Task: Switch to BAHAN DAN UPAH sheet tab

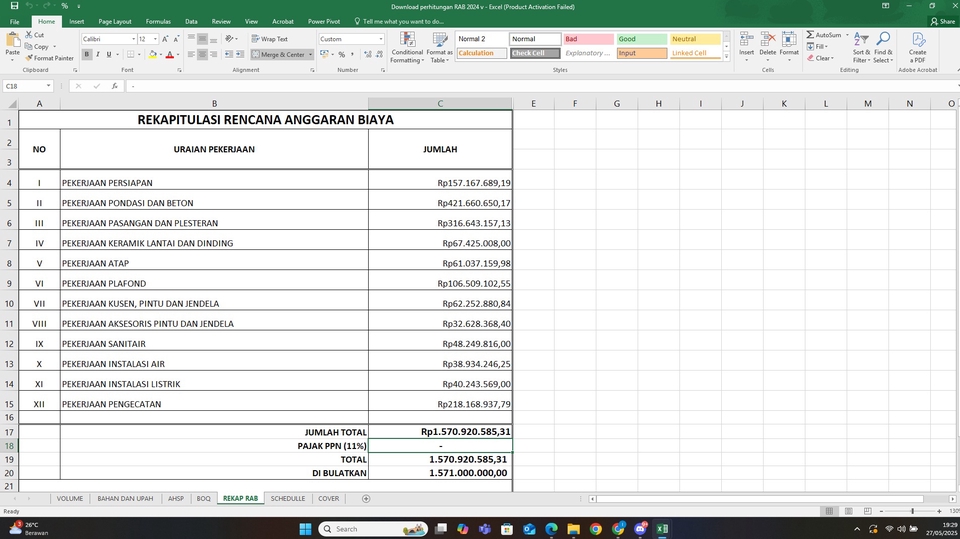Action: [x=125, y=499]
